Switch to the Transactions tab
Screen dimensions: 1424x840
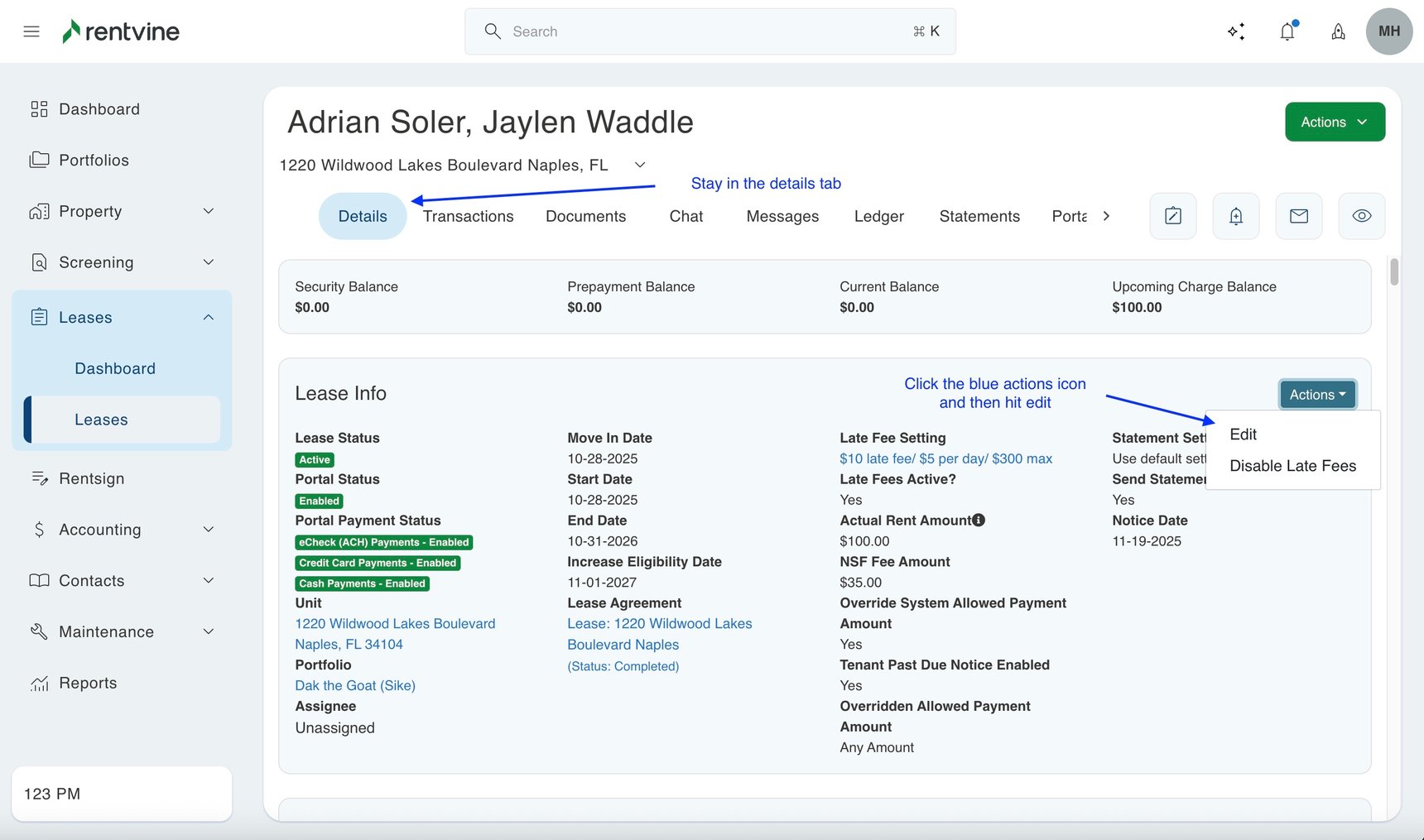(x=468, y=216)
